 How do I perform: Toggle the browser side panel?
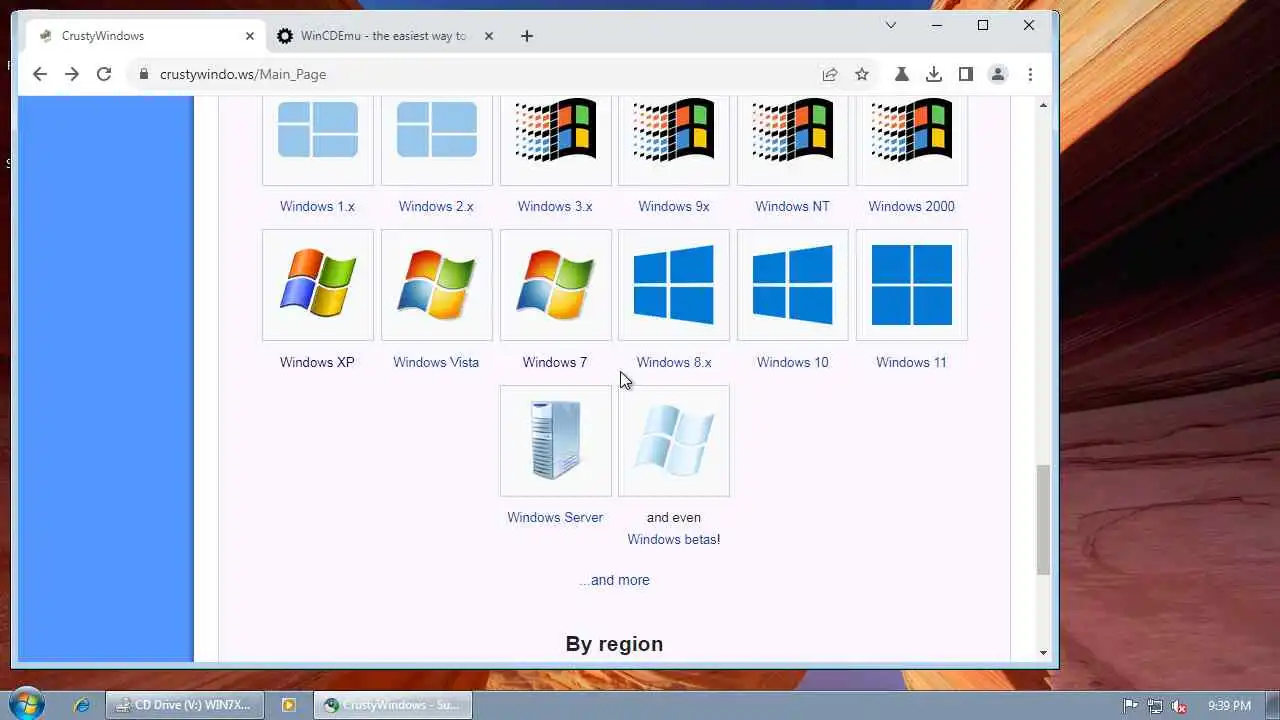click(966, 74)
